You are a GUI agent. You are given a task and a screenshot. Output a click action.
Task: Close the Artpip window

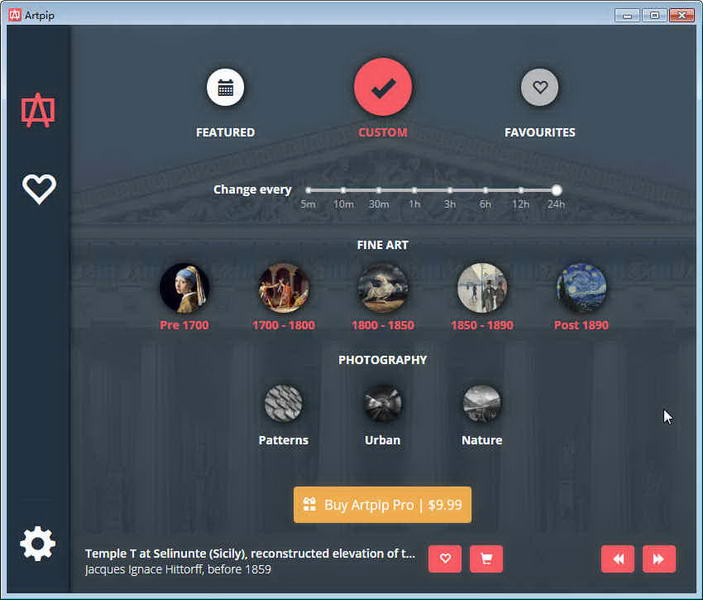682,15
